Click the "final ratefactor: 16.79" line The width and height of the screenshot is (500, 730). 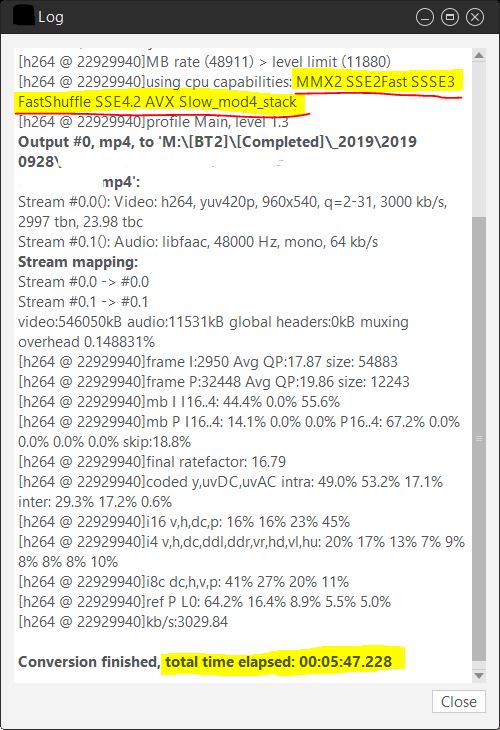[x=152, y=462]
